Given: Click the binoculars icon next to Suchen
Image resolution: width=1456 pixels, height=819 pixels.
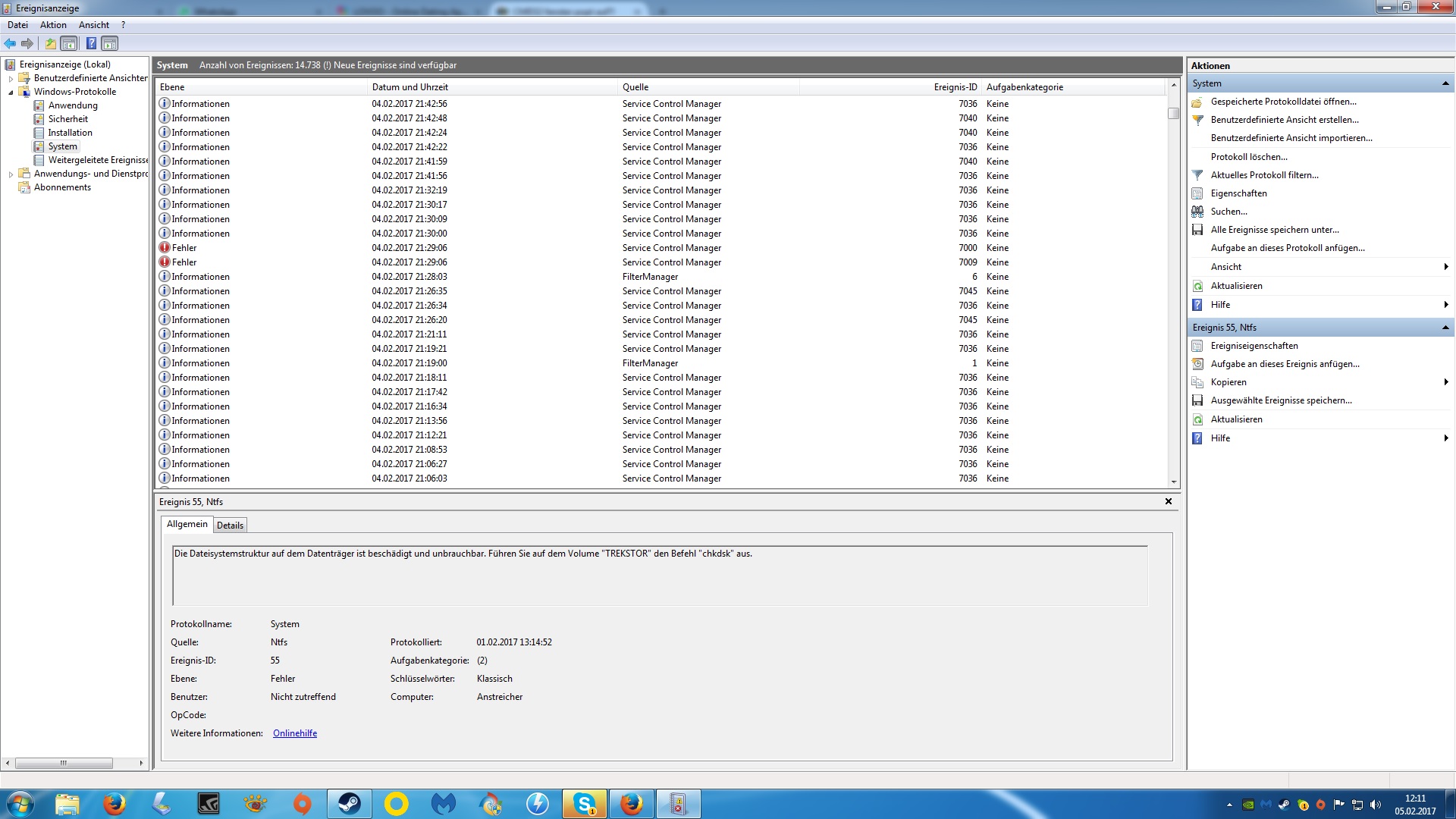Looking at the screenshot, I should (1197, 212).
